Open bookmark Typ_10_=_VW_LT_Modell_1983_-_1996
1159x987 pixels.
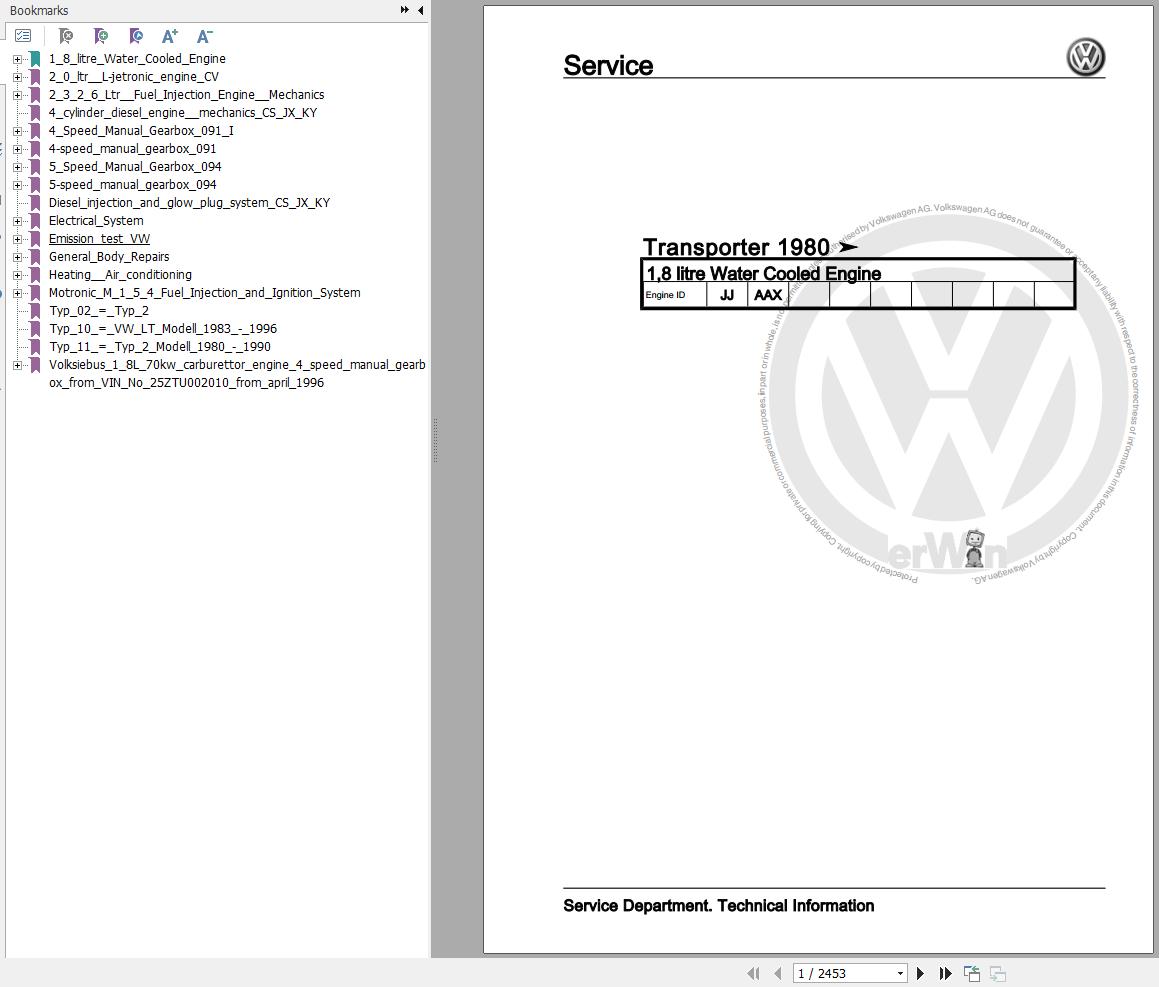point(163,328)
